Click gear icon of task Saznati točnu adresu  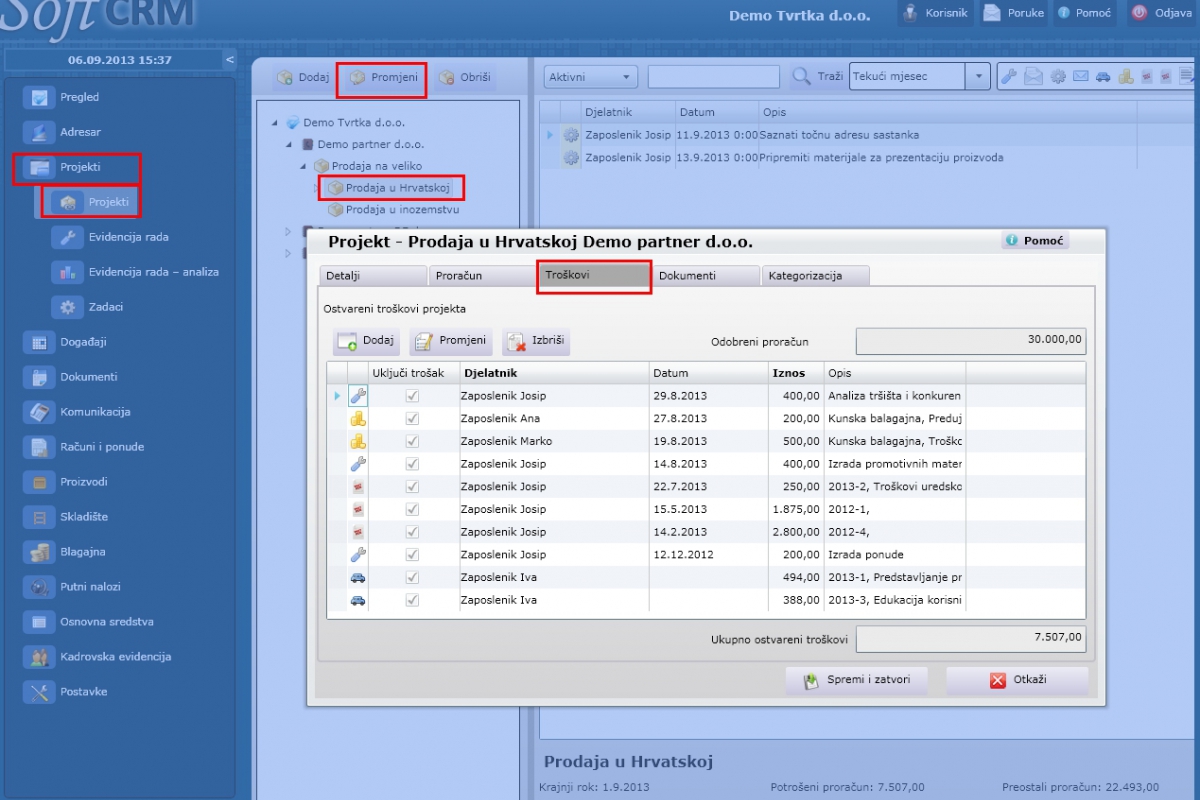(571, 135)
